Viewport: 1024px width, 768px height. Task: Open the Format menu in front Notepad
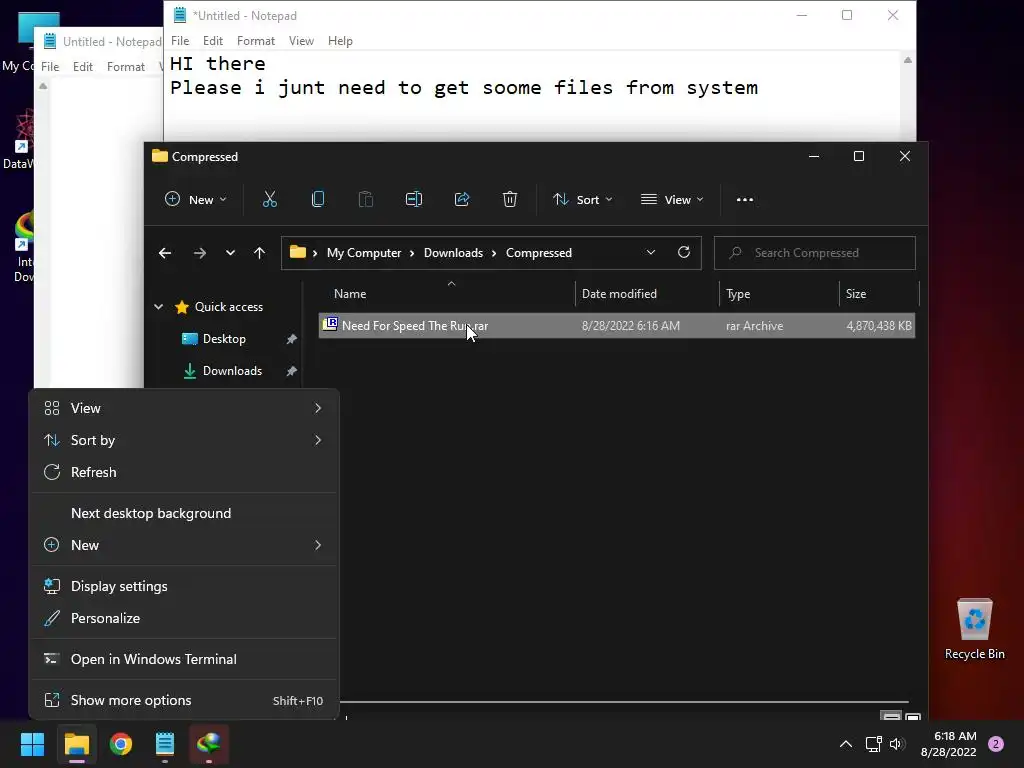[255, 40]
